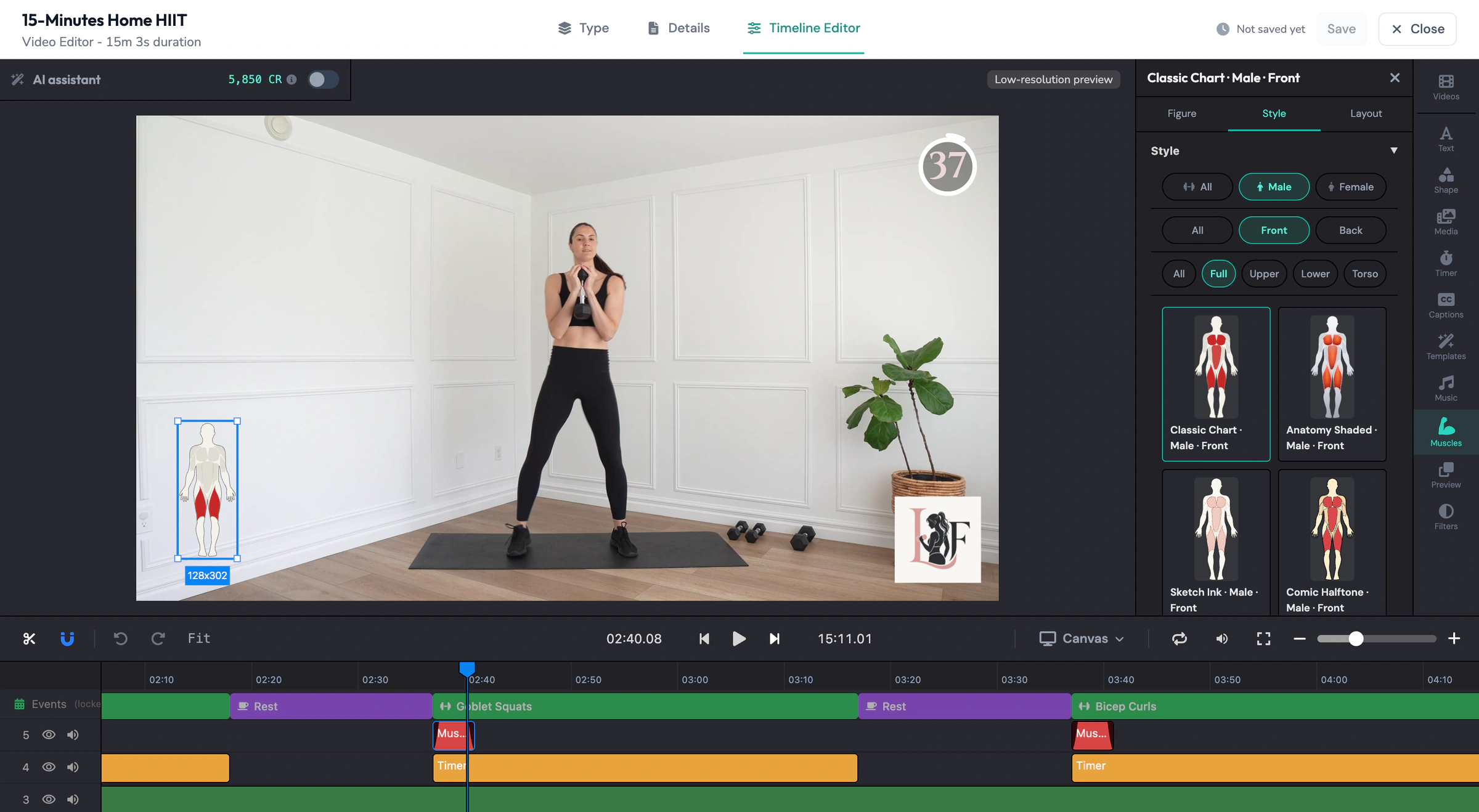Open the Text tool in sidebar
1479x812 pixels.
point(1446,139)
